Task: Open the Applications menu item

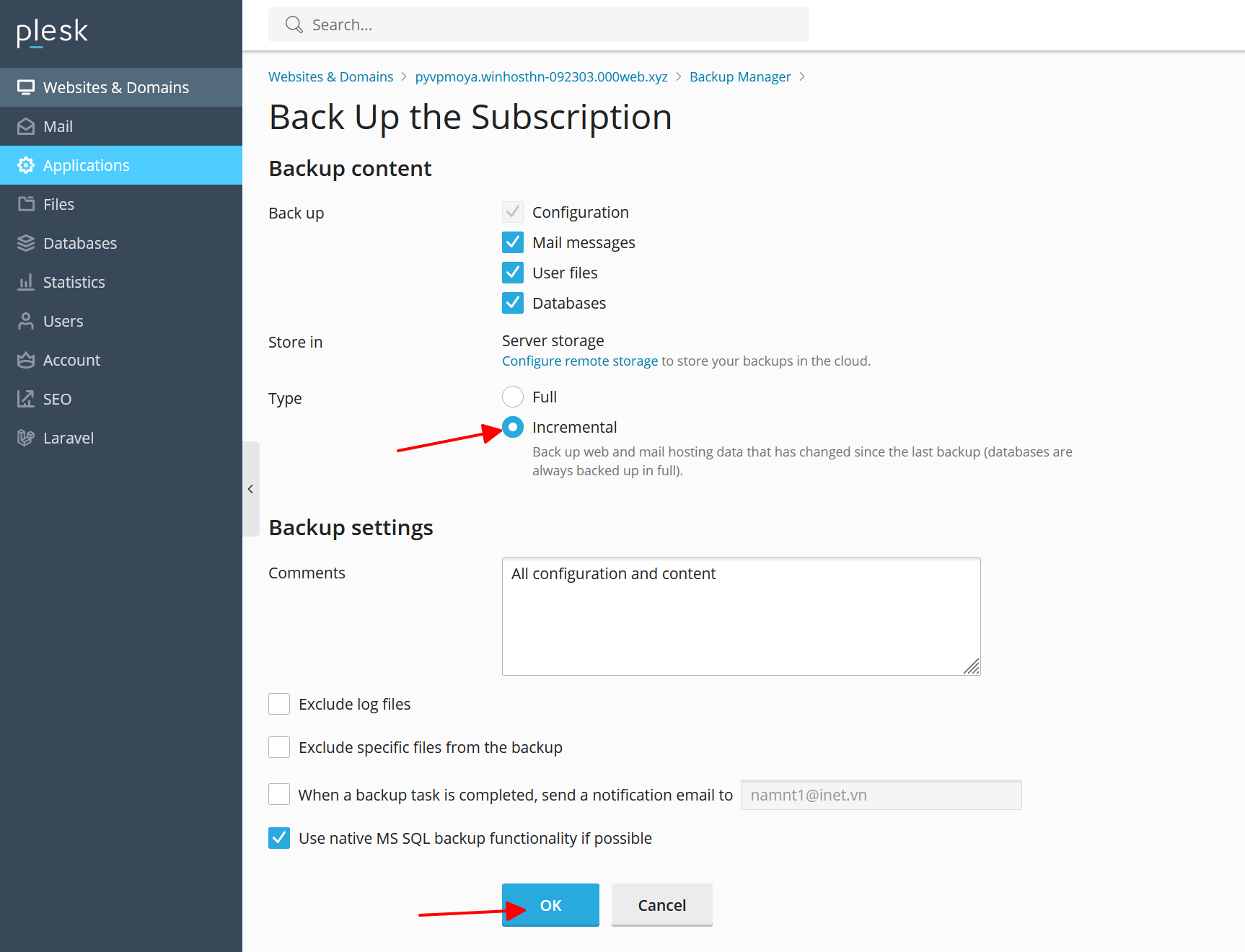Action: pos(121,165)
